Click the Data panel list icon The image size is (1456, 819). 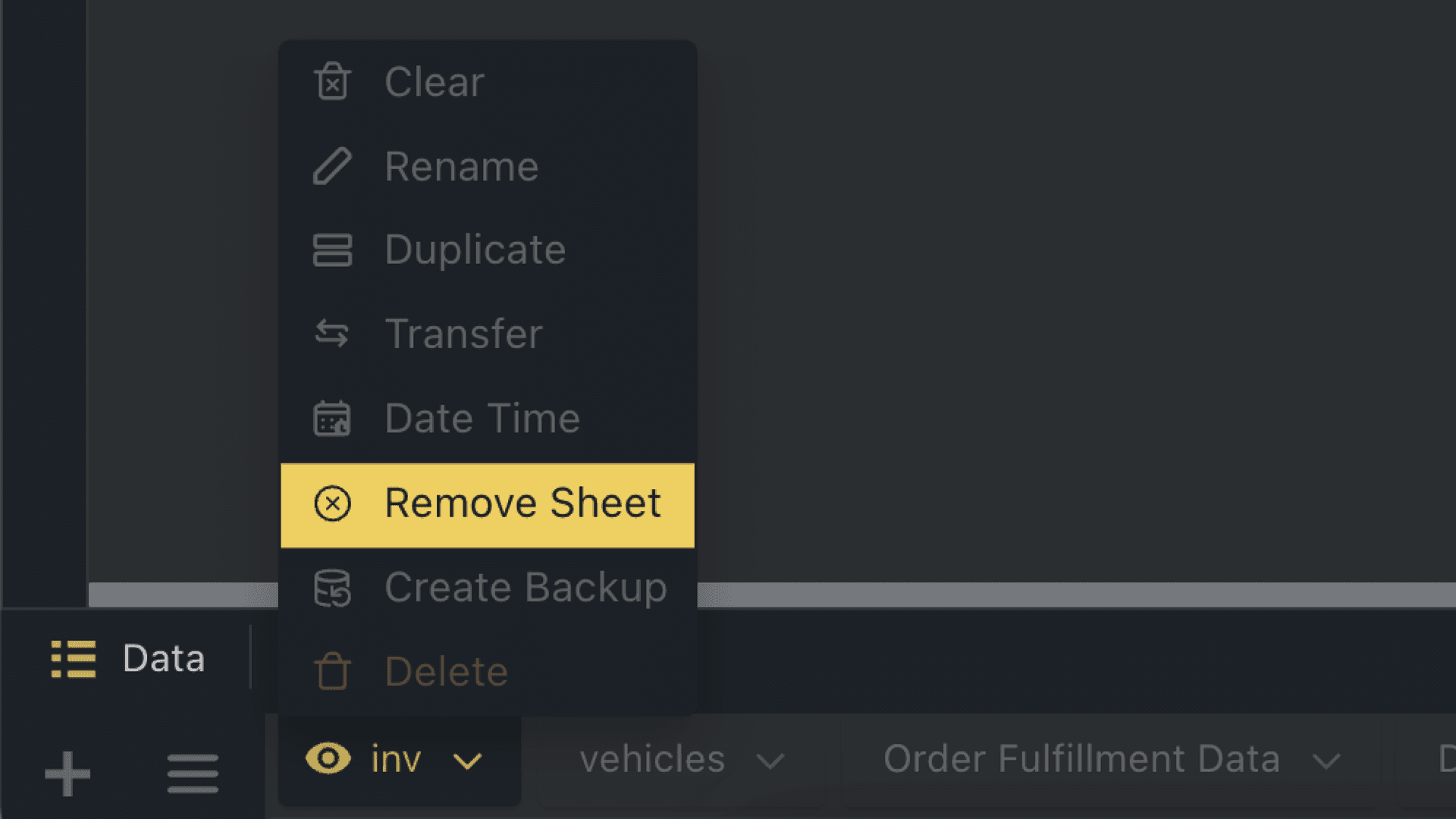(74, 658)
